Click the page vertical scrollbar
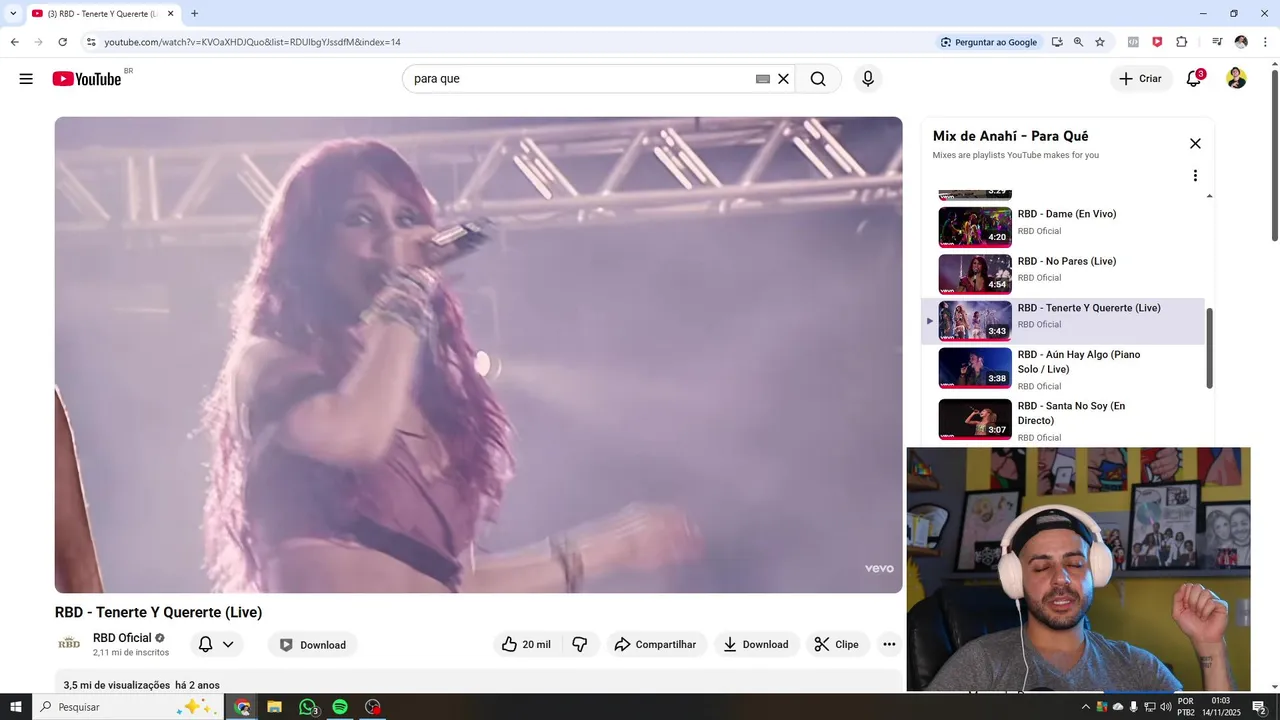The height and width of the screenshot is (720, 1280). [1274, 155]
